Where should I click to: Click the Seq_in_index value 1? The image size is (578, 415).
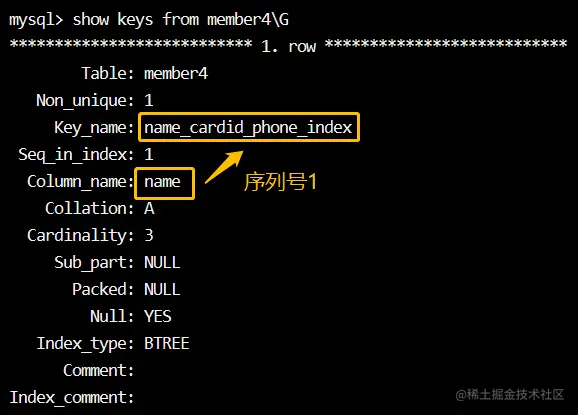coord(149,154)
